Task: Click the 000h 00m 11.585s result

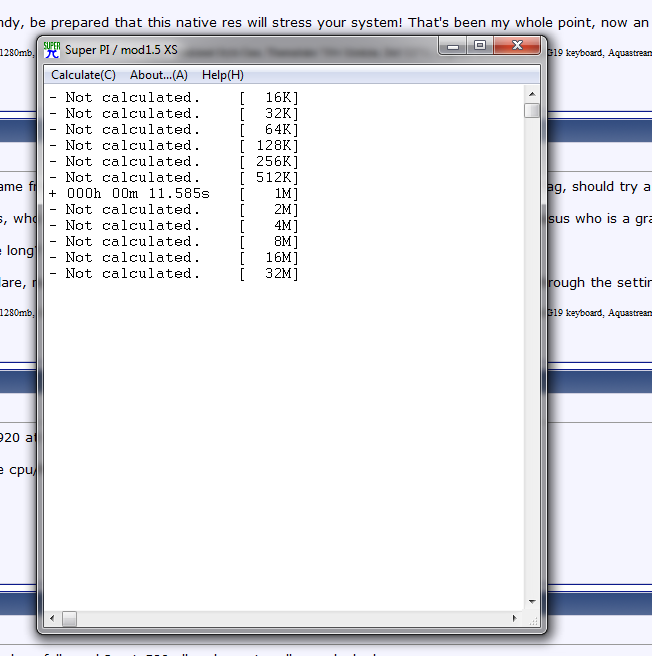Action: pyautogui.click(x=138, y=193)
